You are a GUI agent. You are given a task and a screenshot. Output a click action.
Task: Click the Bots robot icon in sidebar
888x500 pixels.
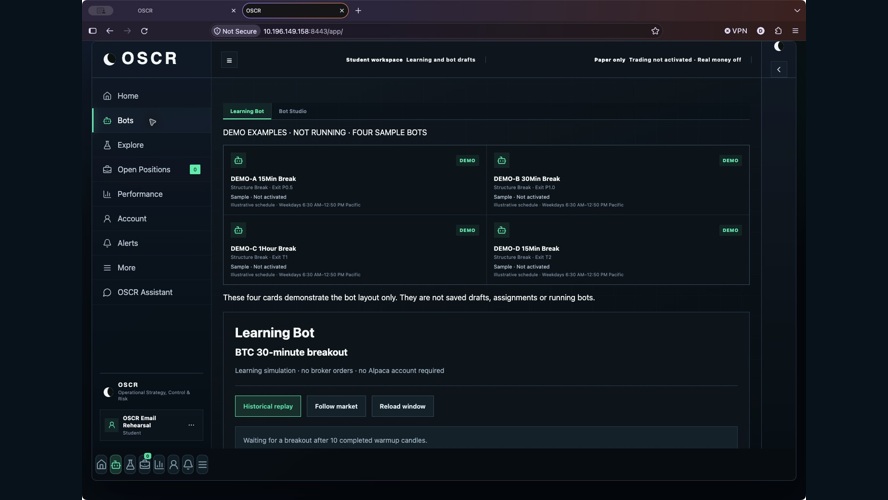[107, 121]
